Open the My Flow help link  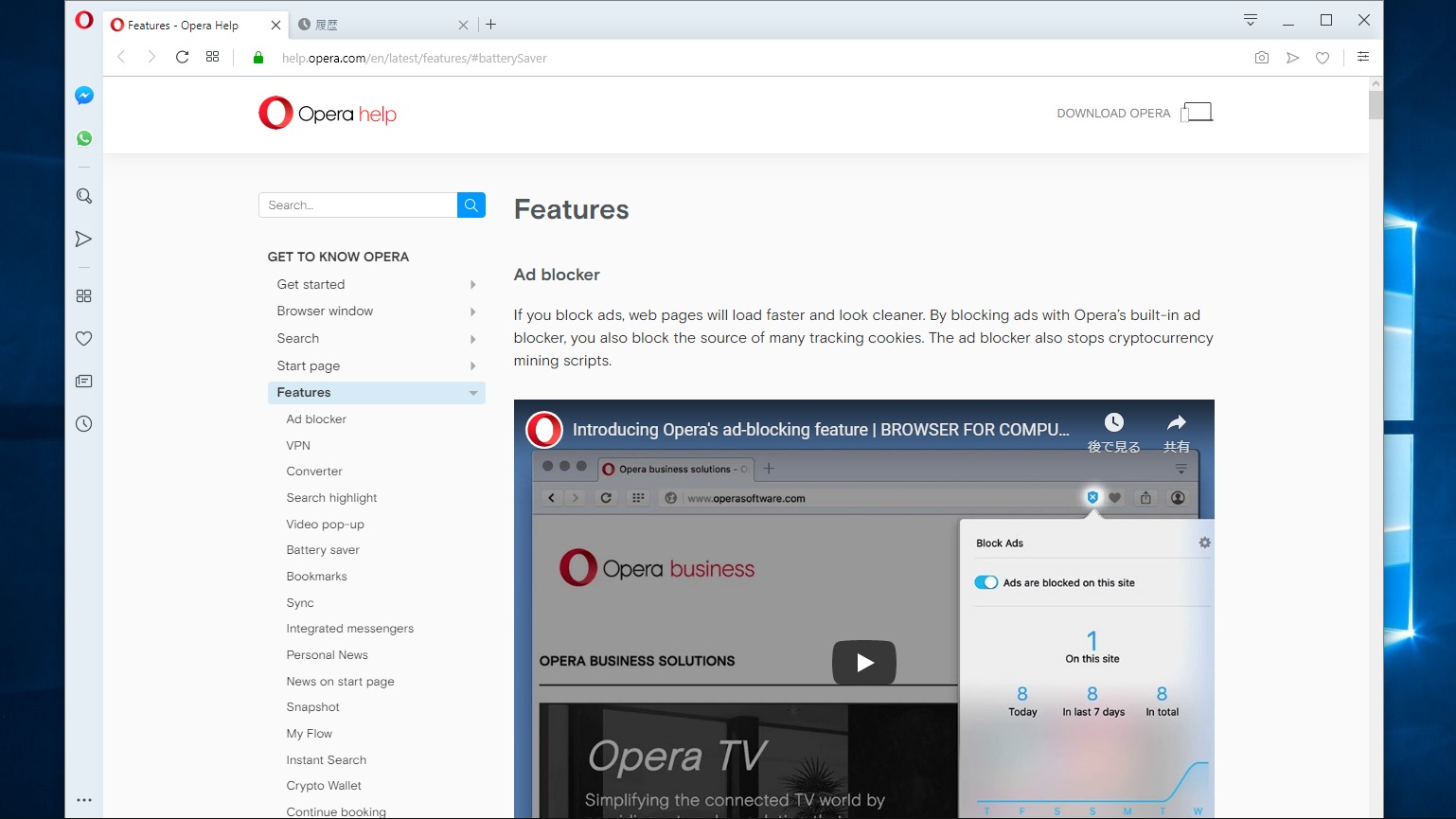coord(309,734)
